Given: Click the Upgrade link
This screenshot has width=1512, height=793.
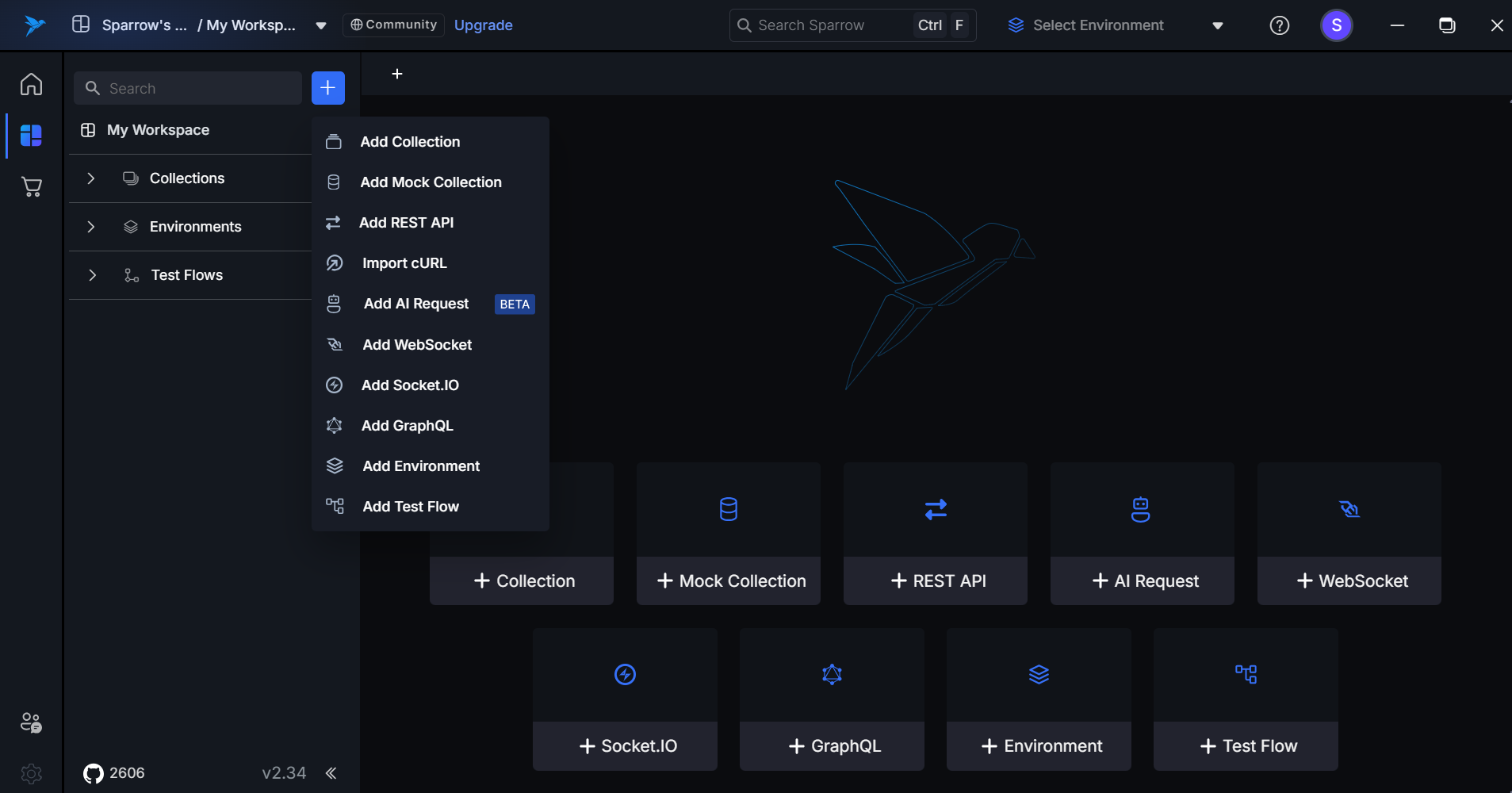Looking at the screenshot, I should 483,25.
